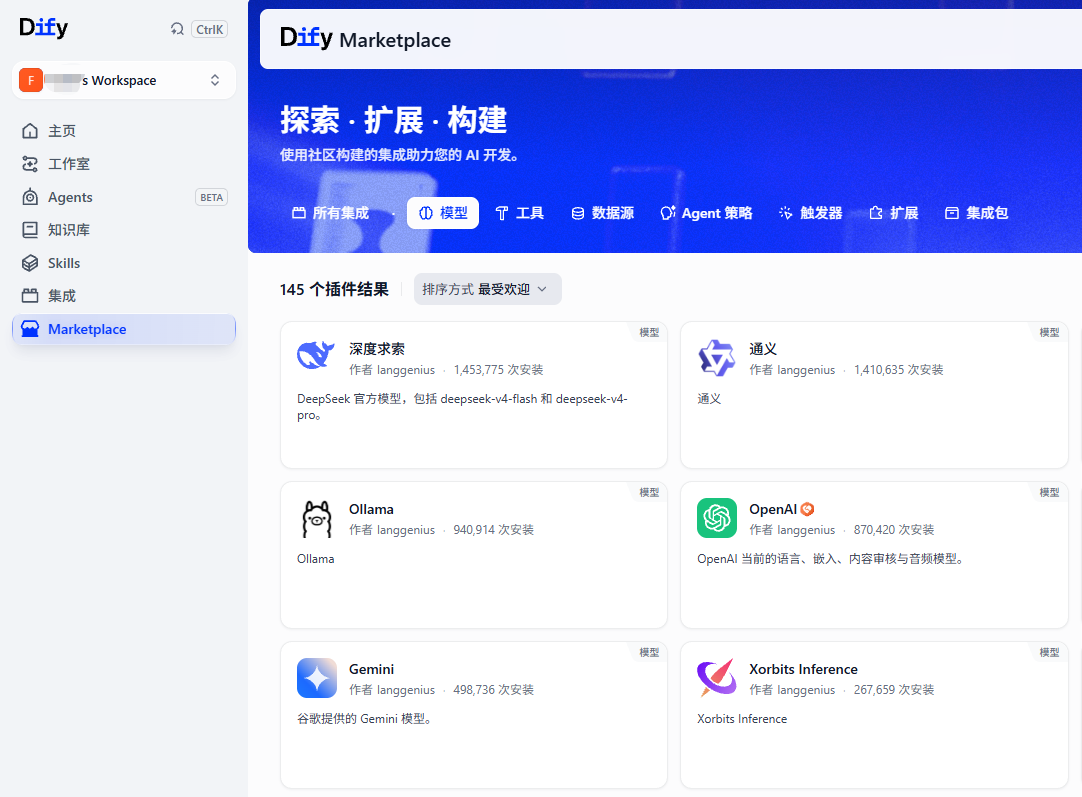Click the Ollama llama icon
The width and height of the screenshot is (1082, 797).
tap(317, 518)
